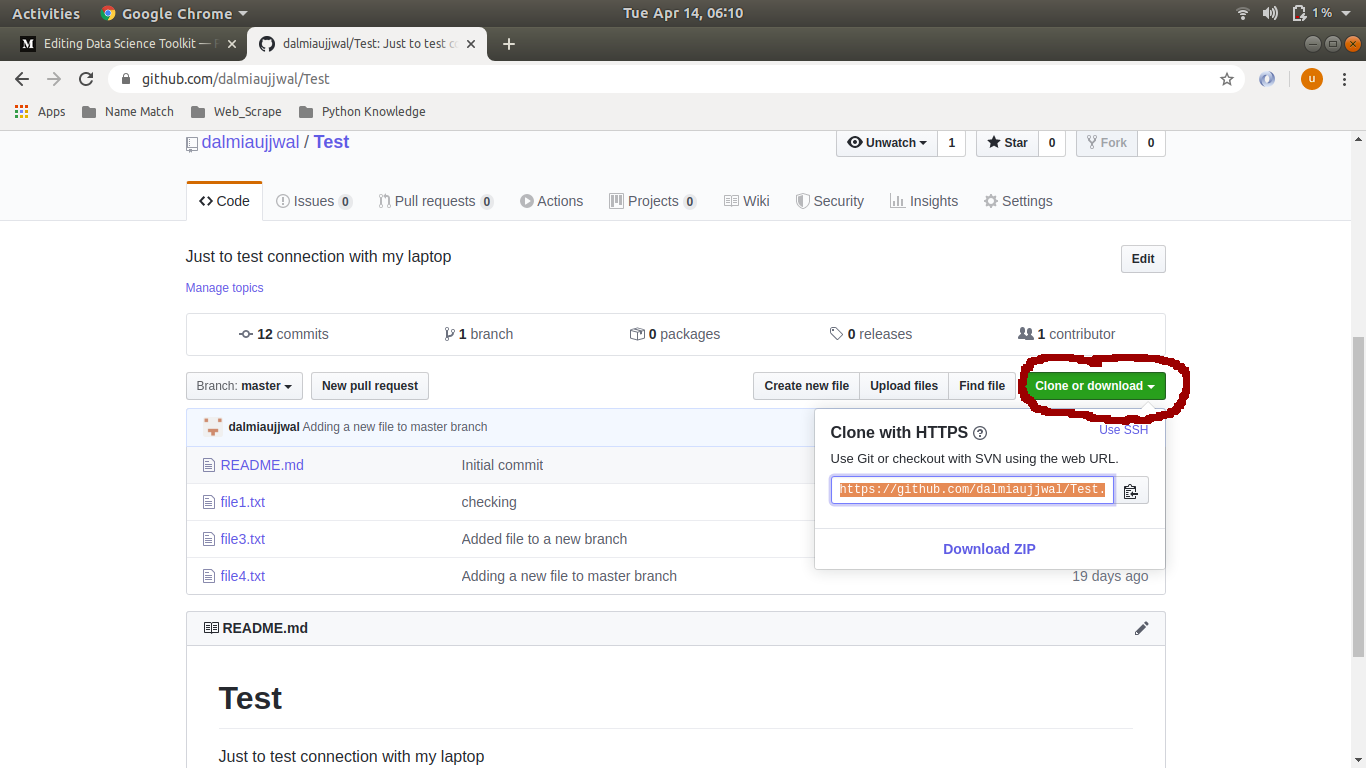Viewport: 1366px width, 768px height.
Task: Toggle the Clone or download dropdown
Action: pyautogui.click(x=1095, y=386)
